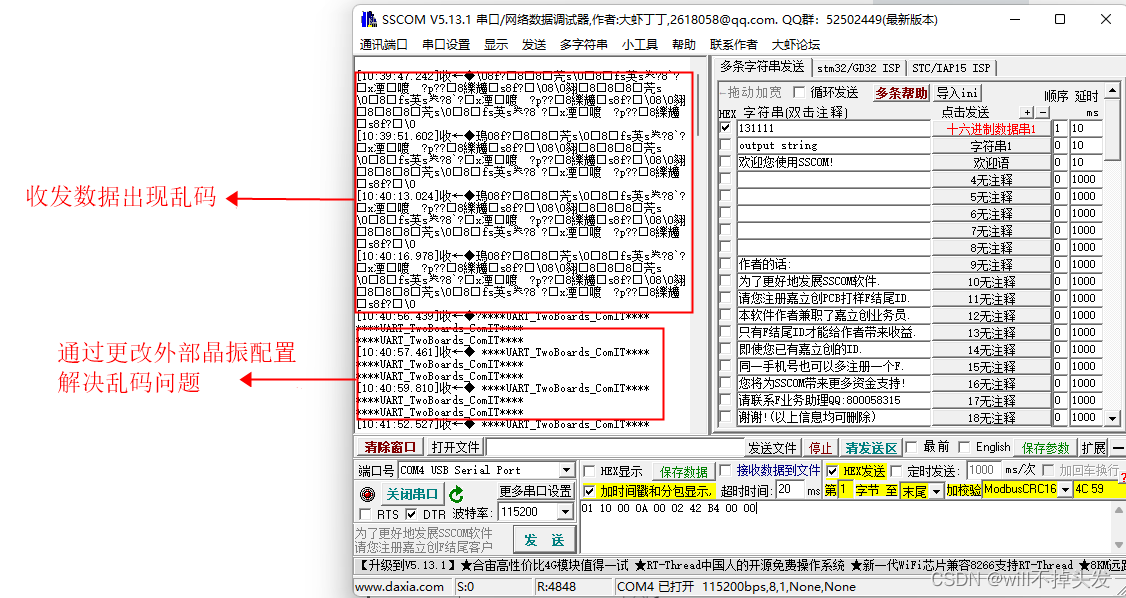Toggle HEX checkbox for output string row

coord(725,145)
